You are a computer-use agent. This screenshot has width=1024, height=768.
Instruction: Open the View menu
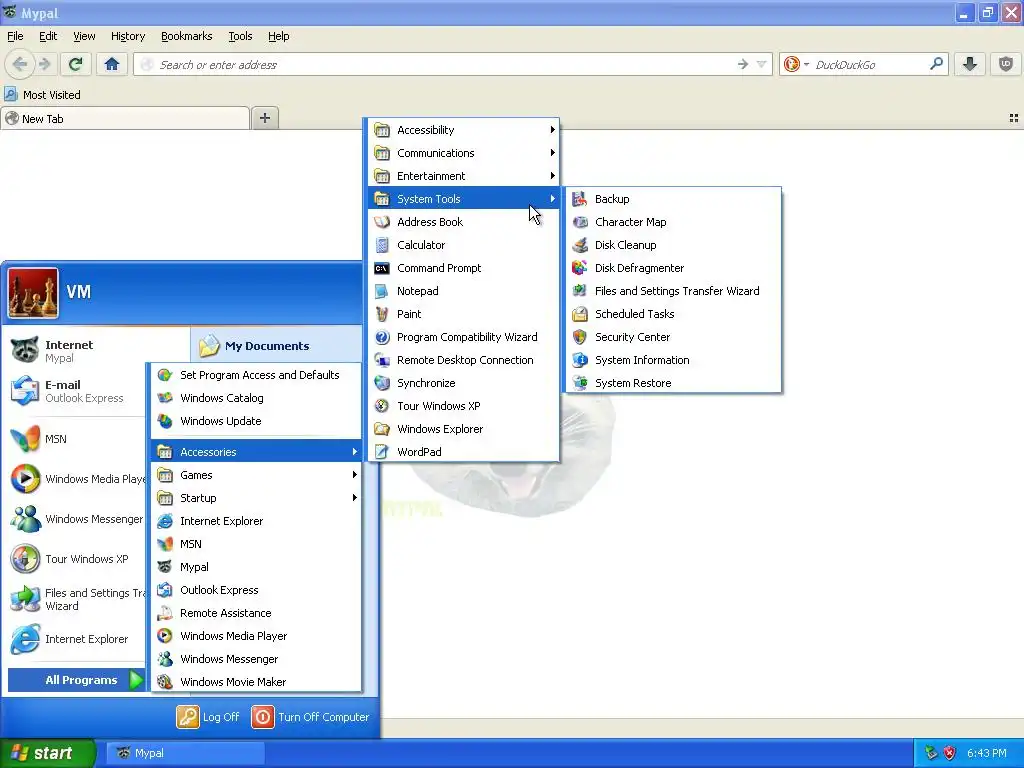pos(84,36)
